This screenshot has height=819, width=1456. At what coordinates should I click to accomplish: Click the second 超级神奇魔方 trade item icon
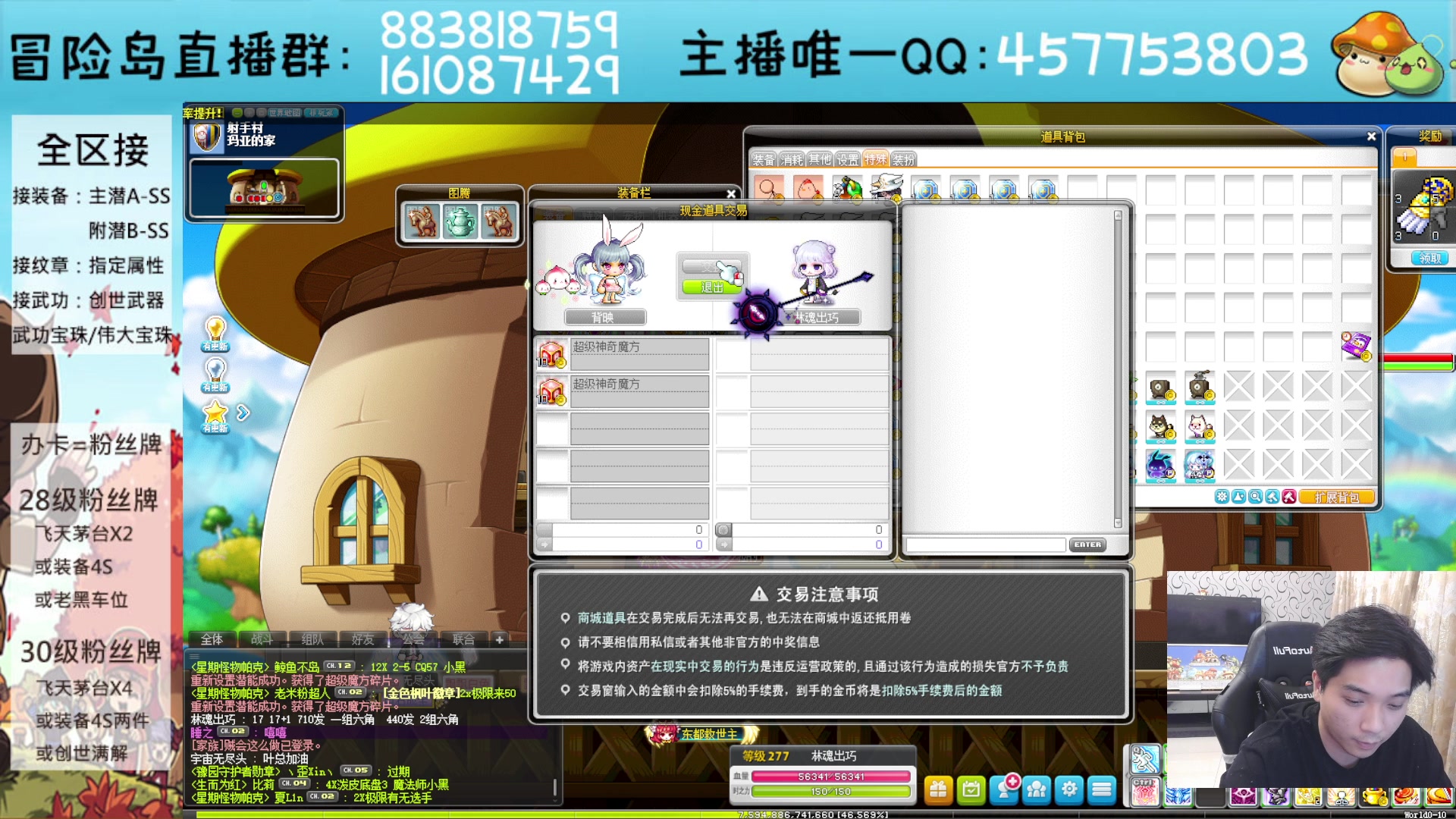tap(551, 391)
